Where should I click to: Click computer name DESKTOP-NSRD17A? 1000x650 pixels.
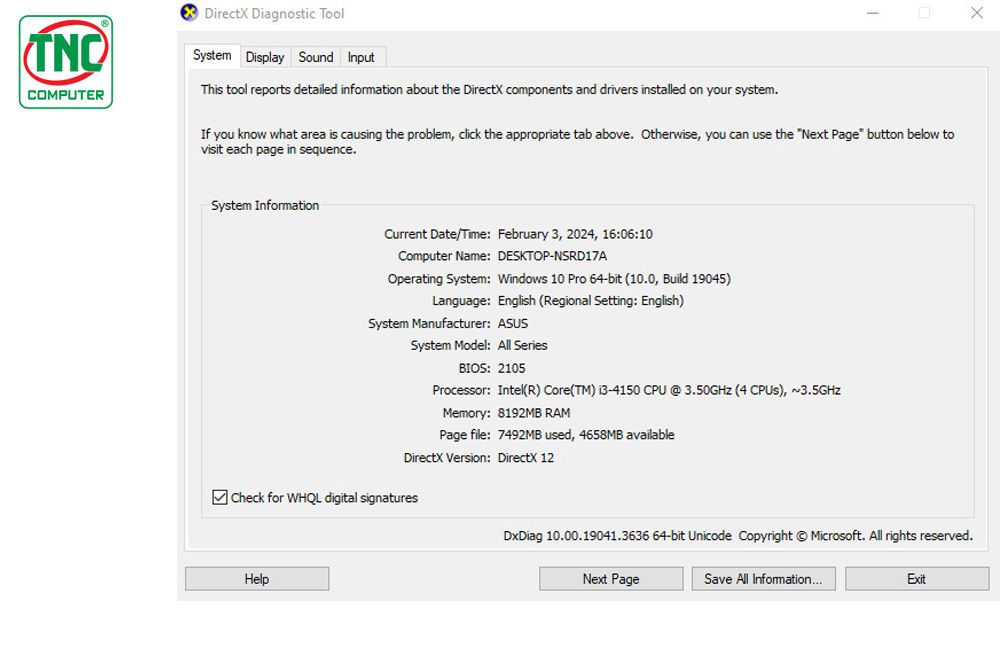coord(552,256)
